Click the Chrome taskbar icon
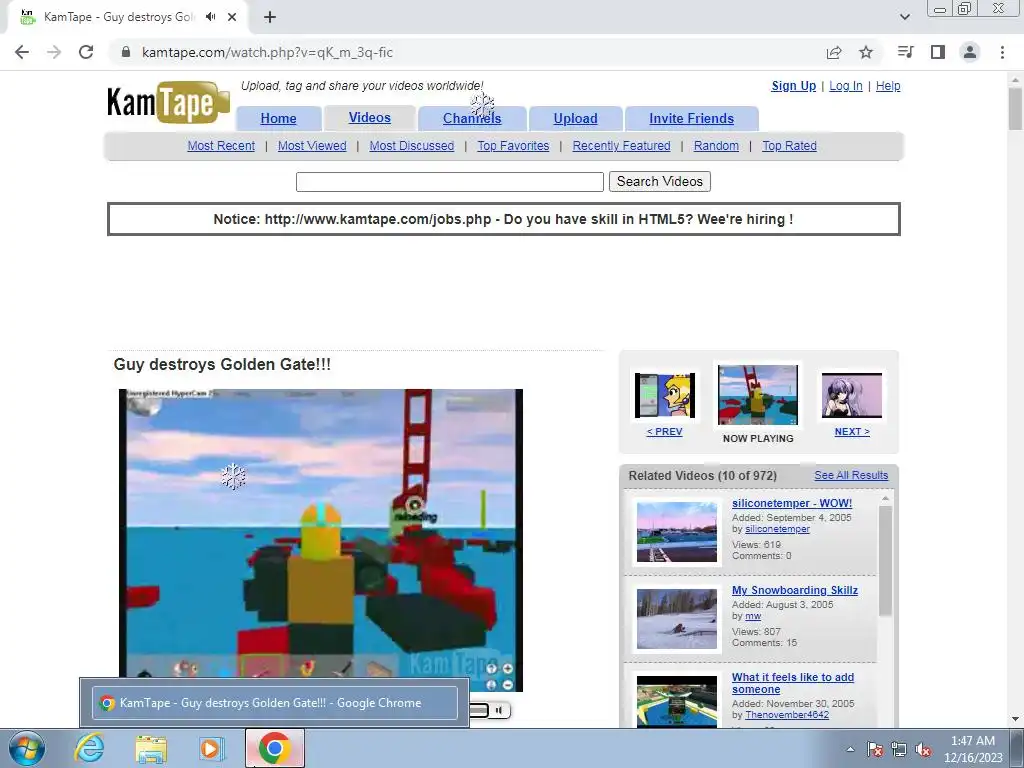The height and width of the screenshot is (768, 1024). point(275,748)
